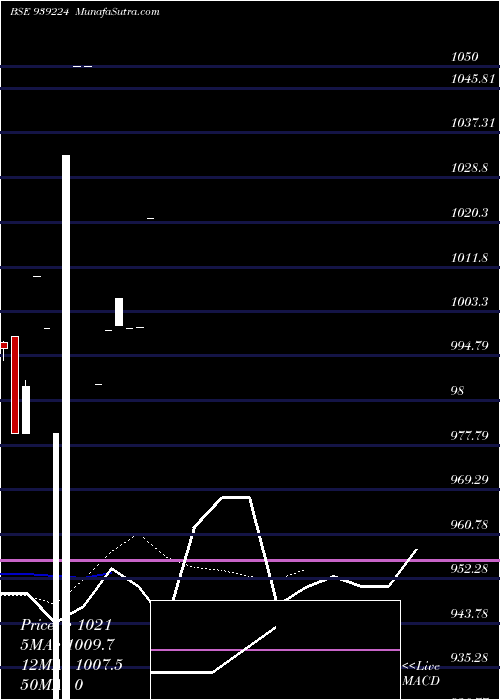Click the BSE 989224 chart title
500x700 pixels.
39,12
